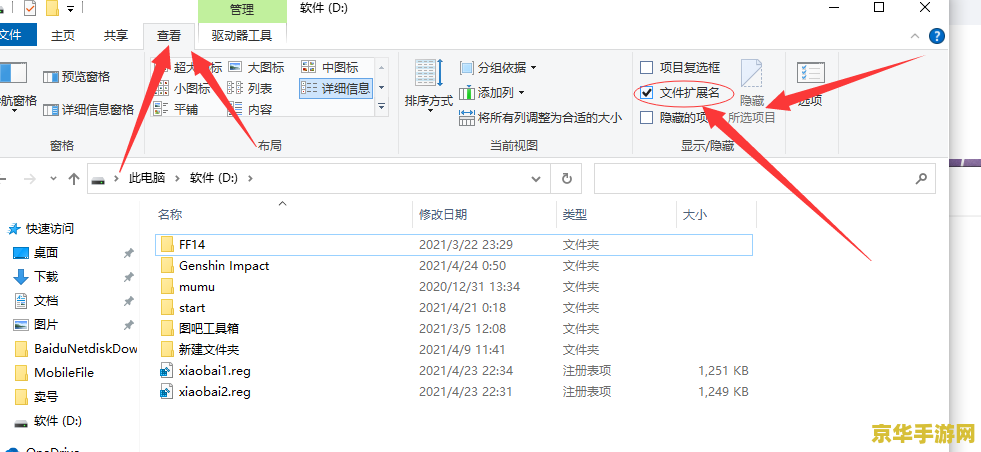The height and width of the screenshot is (452, 981).
Task: Open address bar history dropdown
Action: [536, 178]
